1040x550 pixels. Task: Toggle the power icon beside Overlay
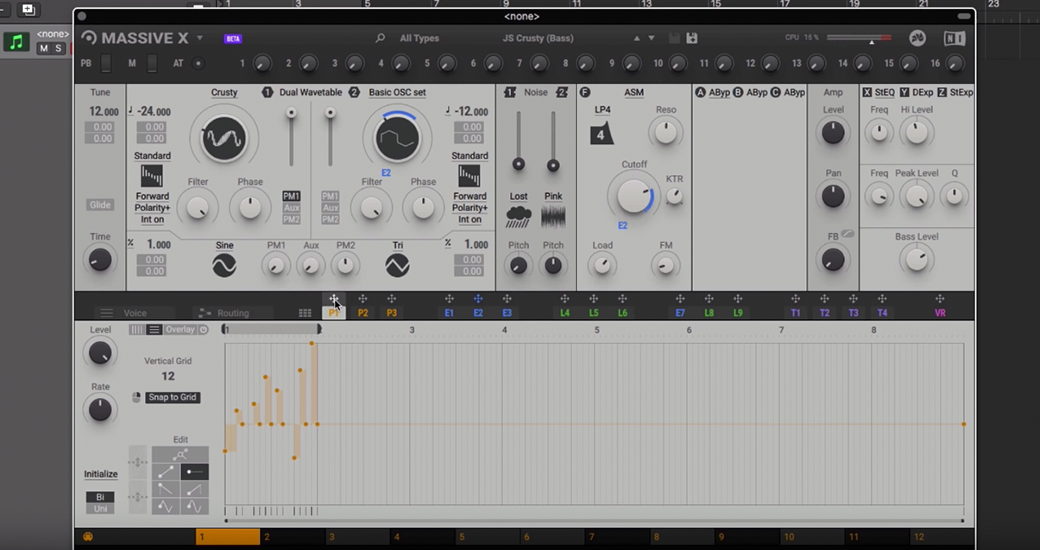(x=203, y=330)
